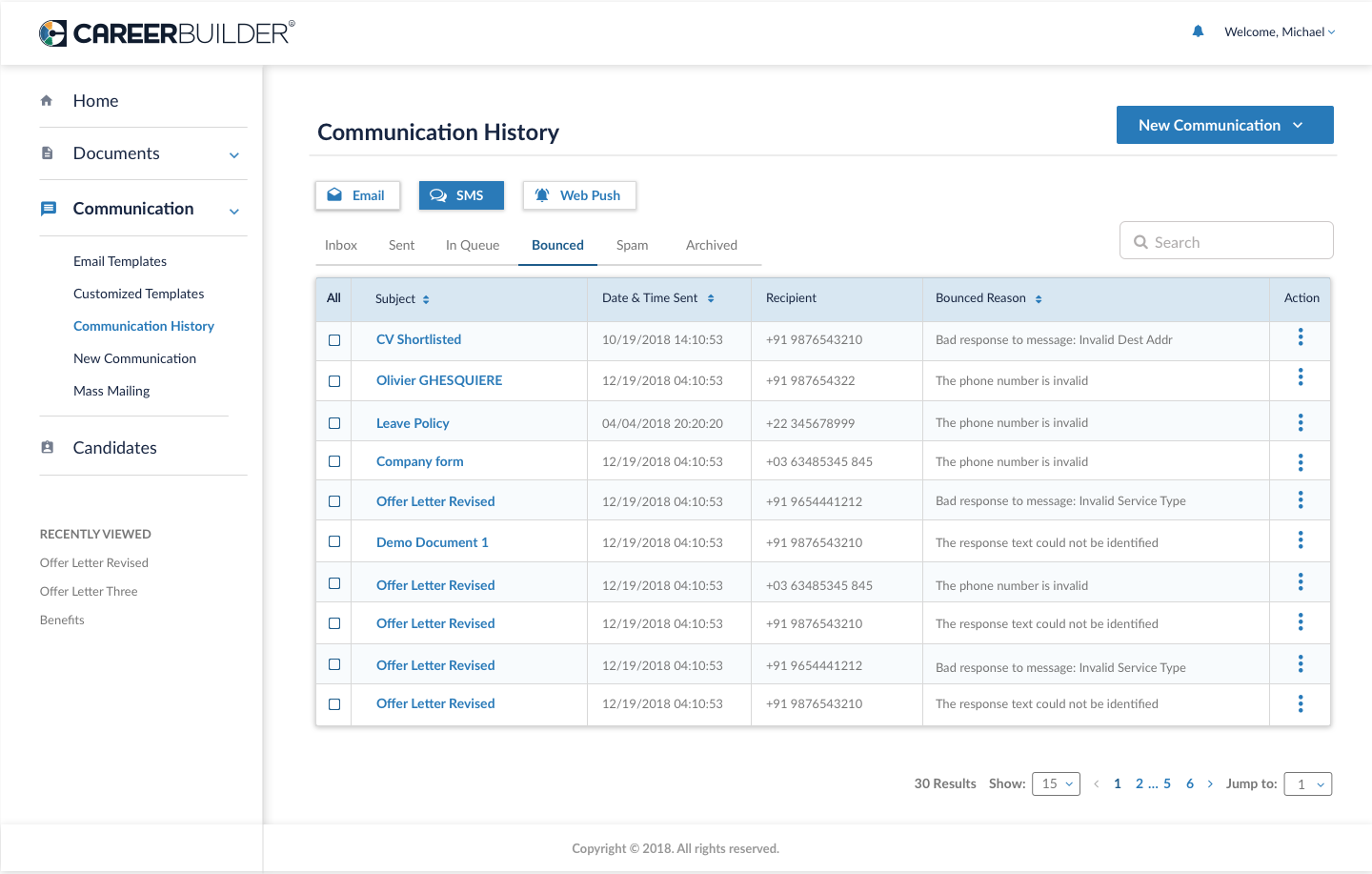Viewport: 1372px width, 874px height.
Task: Click the notification bell icon
Action: click(1198, 31)
